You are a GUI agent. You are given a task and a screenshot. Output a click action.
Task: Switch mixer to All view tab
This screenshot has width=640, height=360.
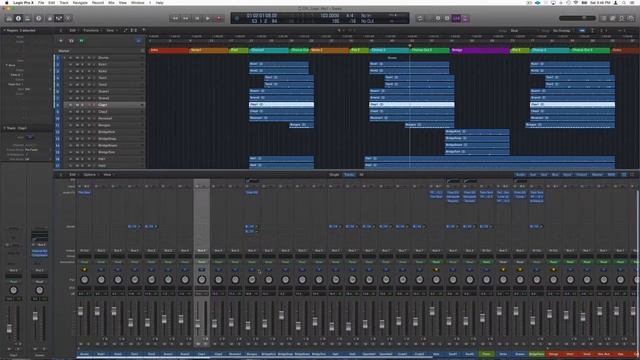pyautogui.click(x=361, y=175)
